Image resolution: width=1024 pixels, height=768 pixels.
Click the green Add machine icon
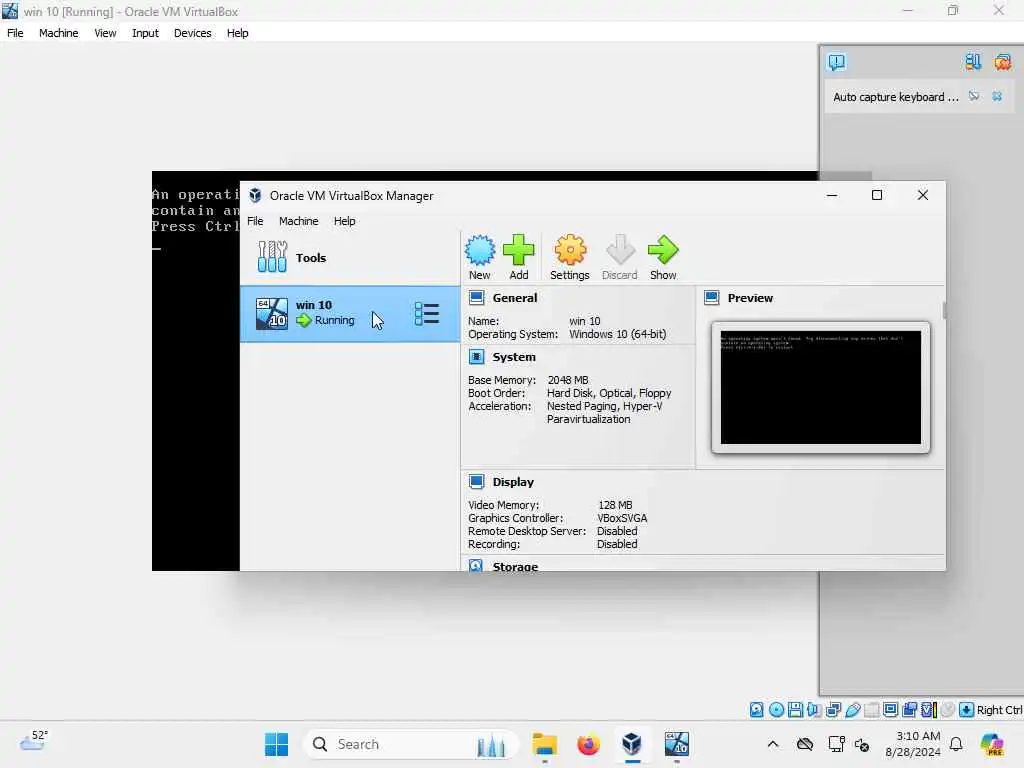click(x=519, y=251)
